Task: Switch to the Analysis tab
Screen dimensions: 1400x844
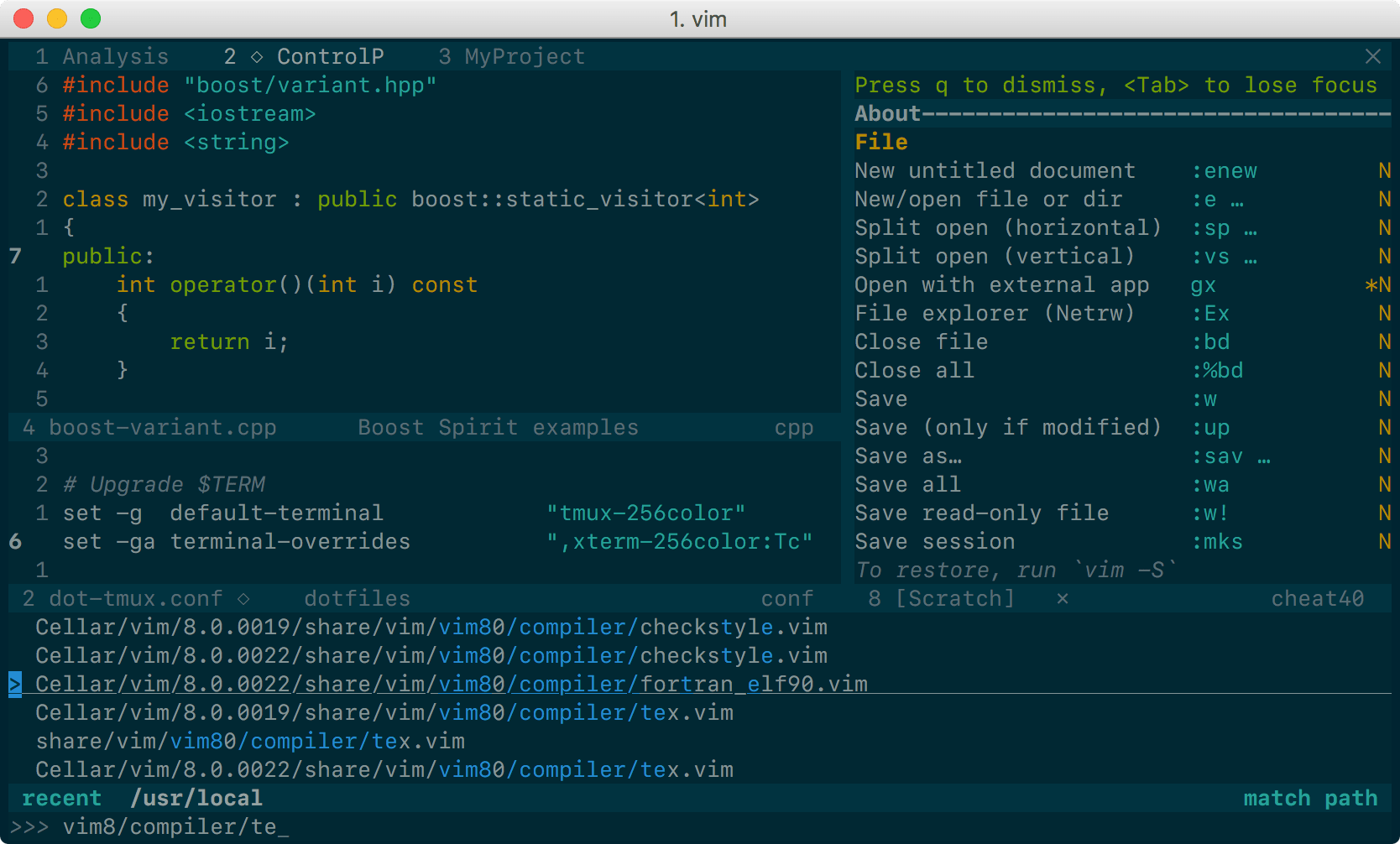Action: pos(115,56)
